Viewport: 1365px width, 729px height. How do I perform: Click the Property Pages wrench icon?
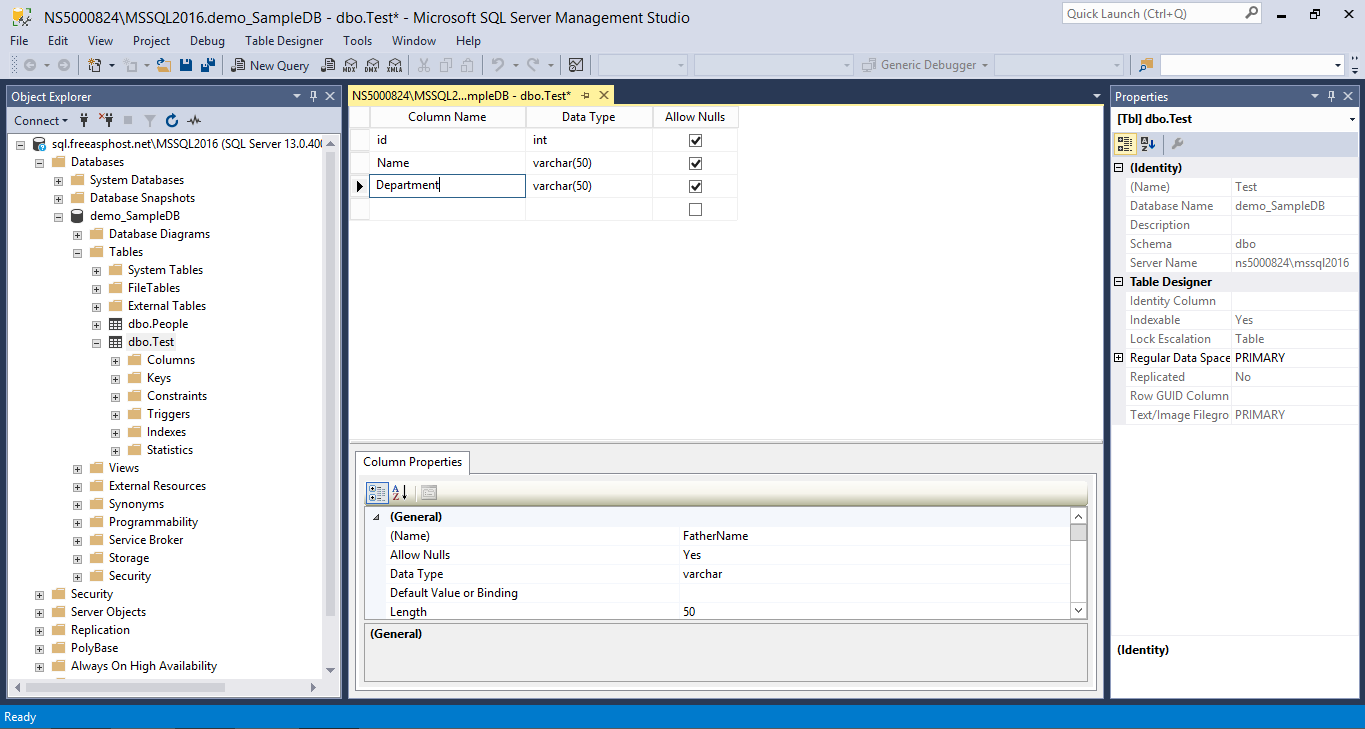point(1177,144)
